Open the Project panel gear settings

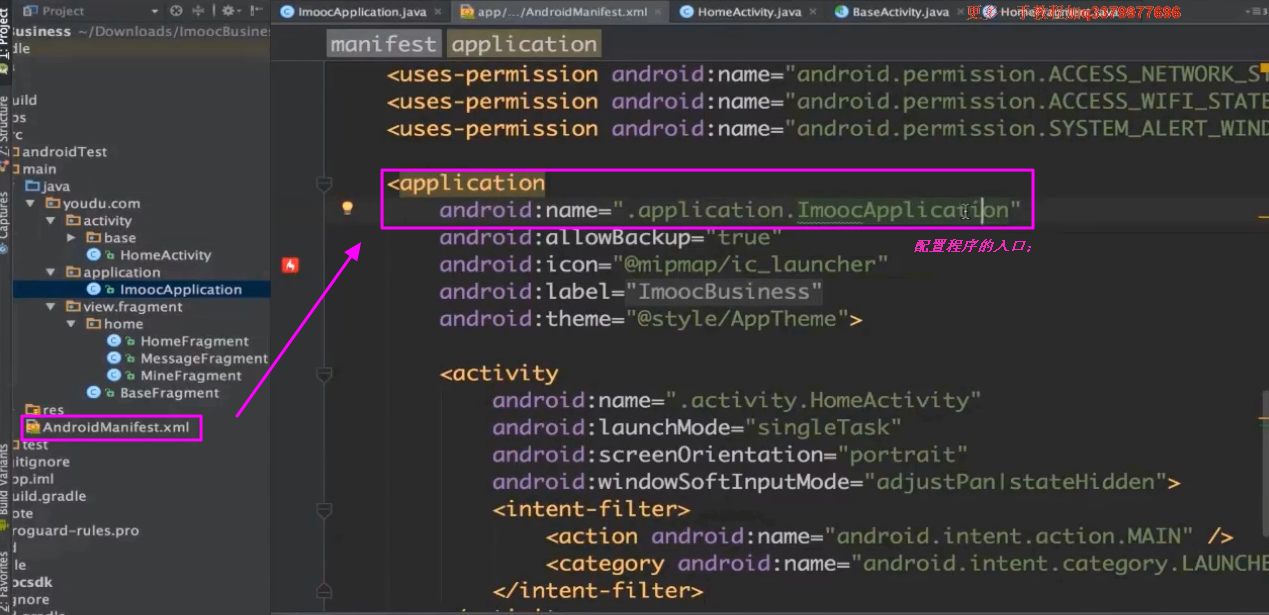coord(230,11)
